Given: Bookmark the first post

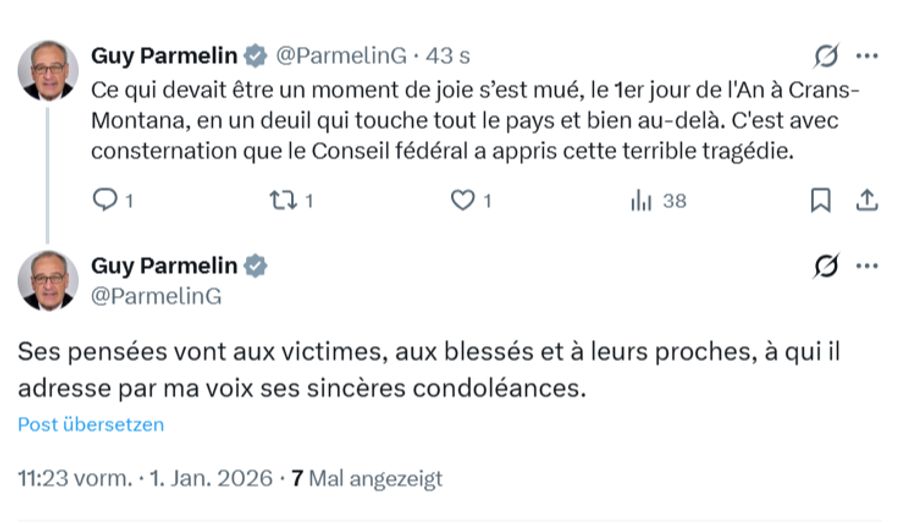Looking at the screenshot, I should [x=820, y=201].
